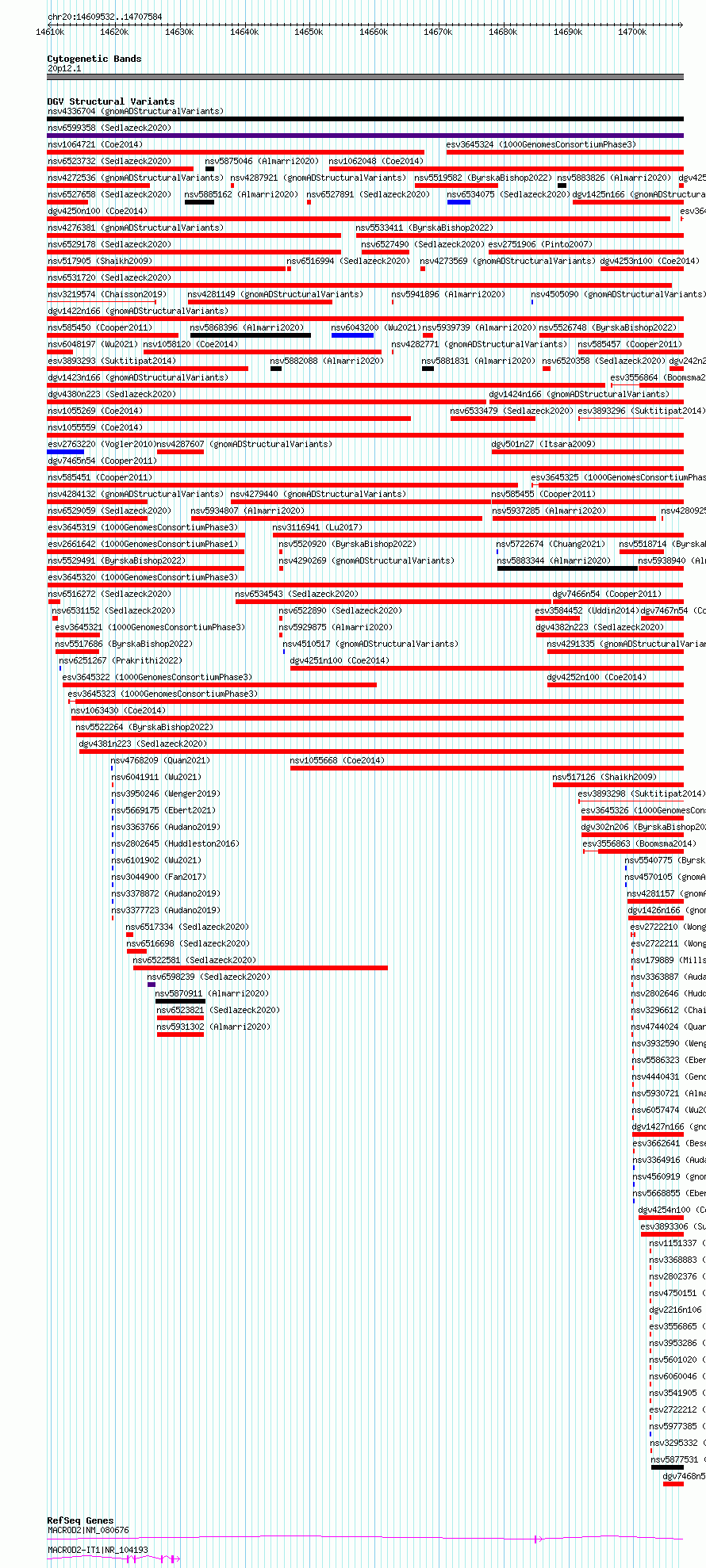Click the nsv6598239 Sedlazeck2020 label
The width and height of the screenshot is (706, 1568).
click(209, 977)
